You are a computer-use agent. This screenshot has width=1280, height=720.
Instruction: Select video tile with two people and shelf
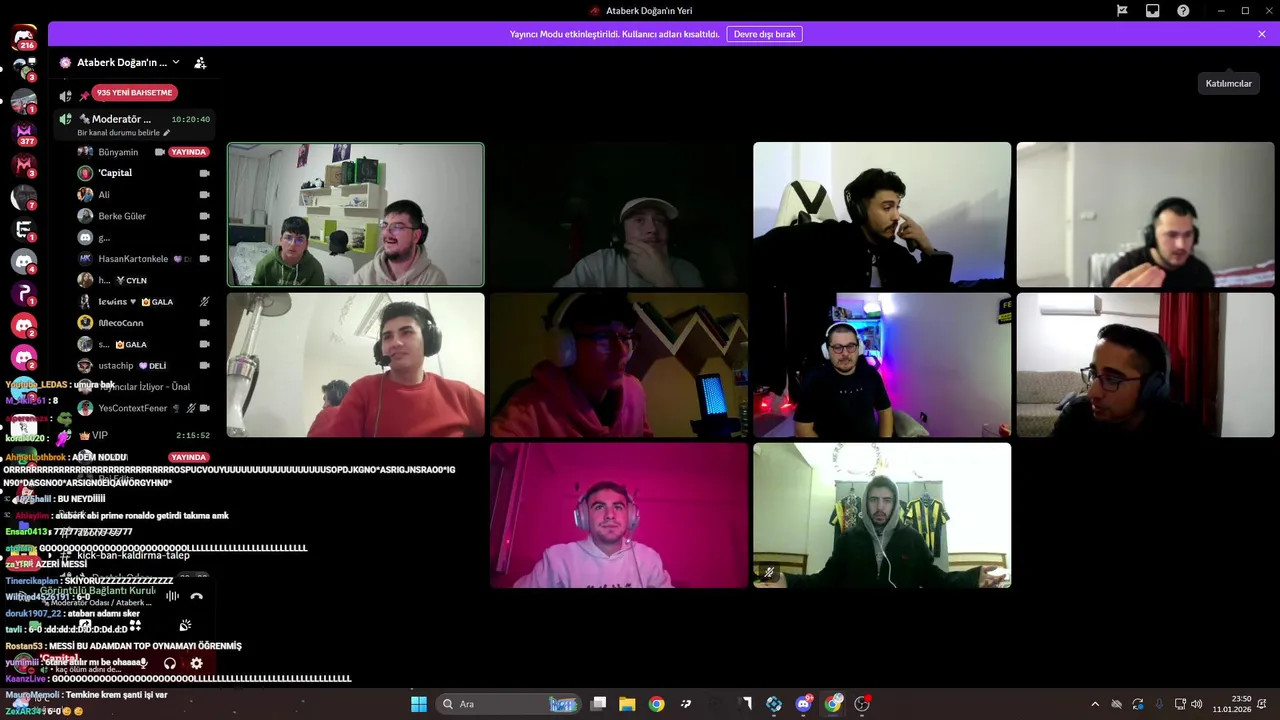tap(355, 215)
